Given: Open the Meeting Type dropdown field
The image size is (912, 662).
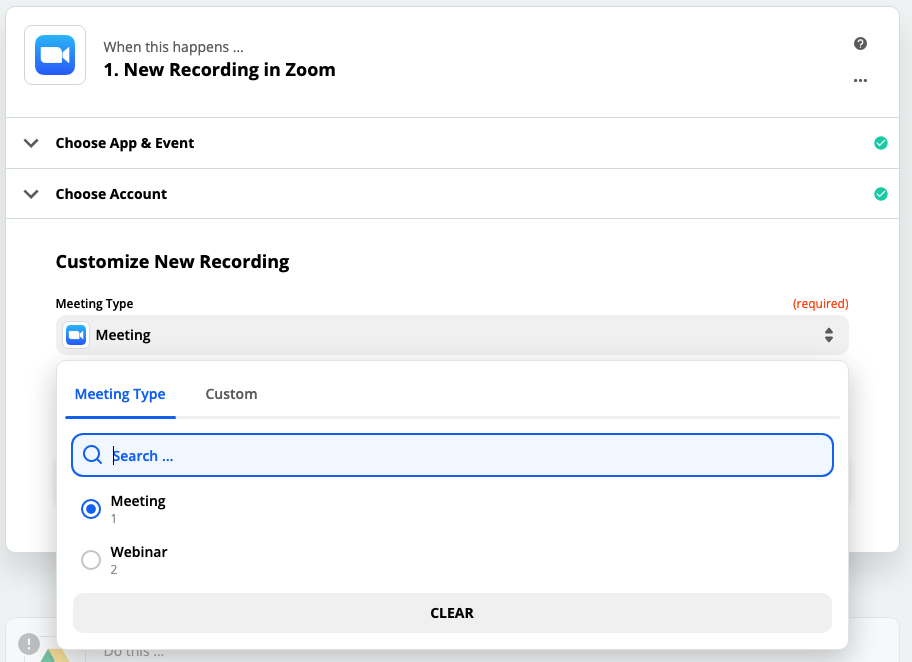Looking at the screenshot, I should pyautogui.click(x=452, y=335).
